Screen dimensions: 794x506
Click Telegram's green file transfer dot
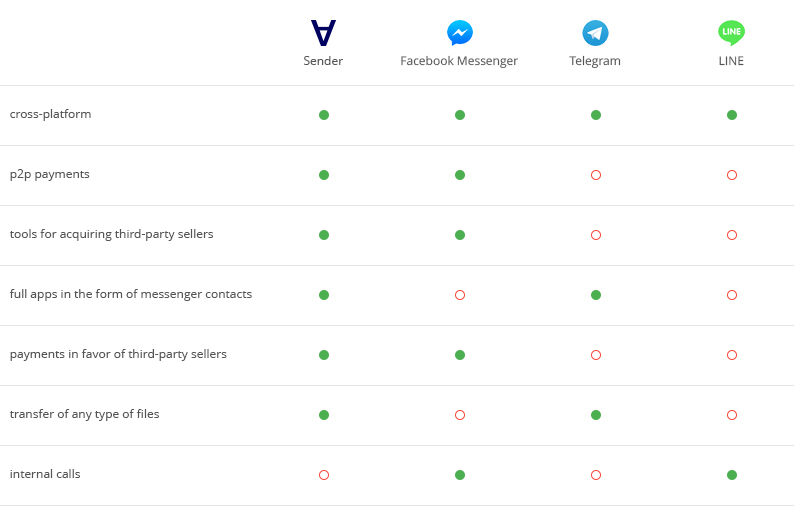point(596,415)
